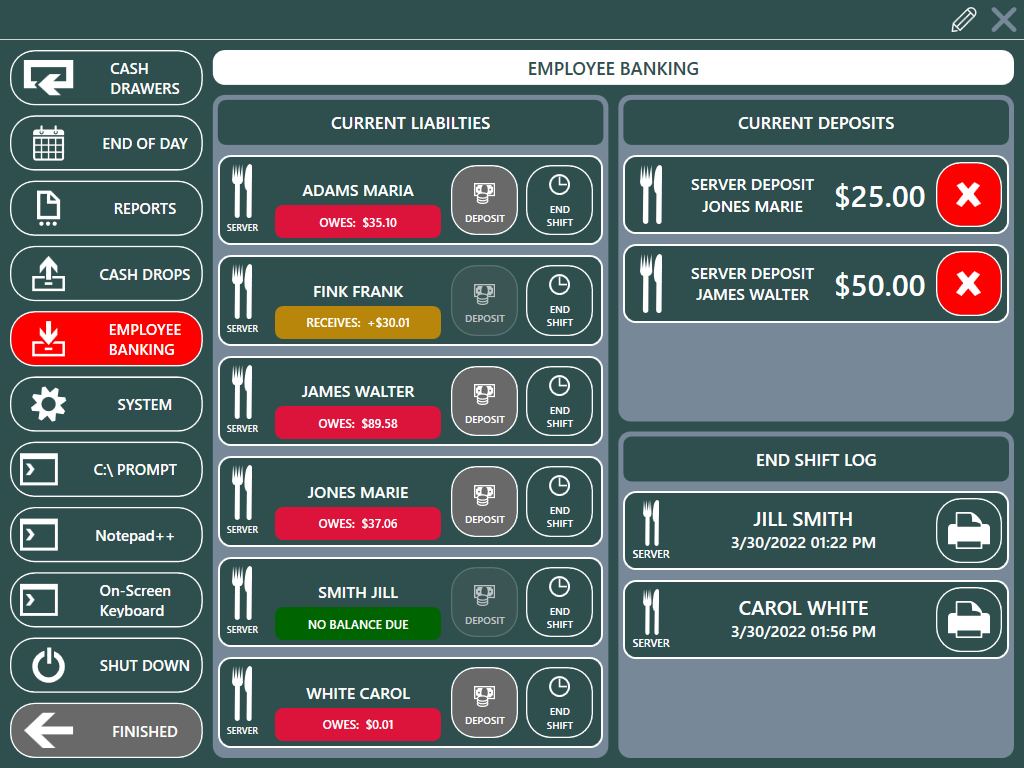Launch Notepad++ from the sidebar
Screen dimensions: 1024x768
pyautogui.click(x=106, y=536)
